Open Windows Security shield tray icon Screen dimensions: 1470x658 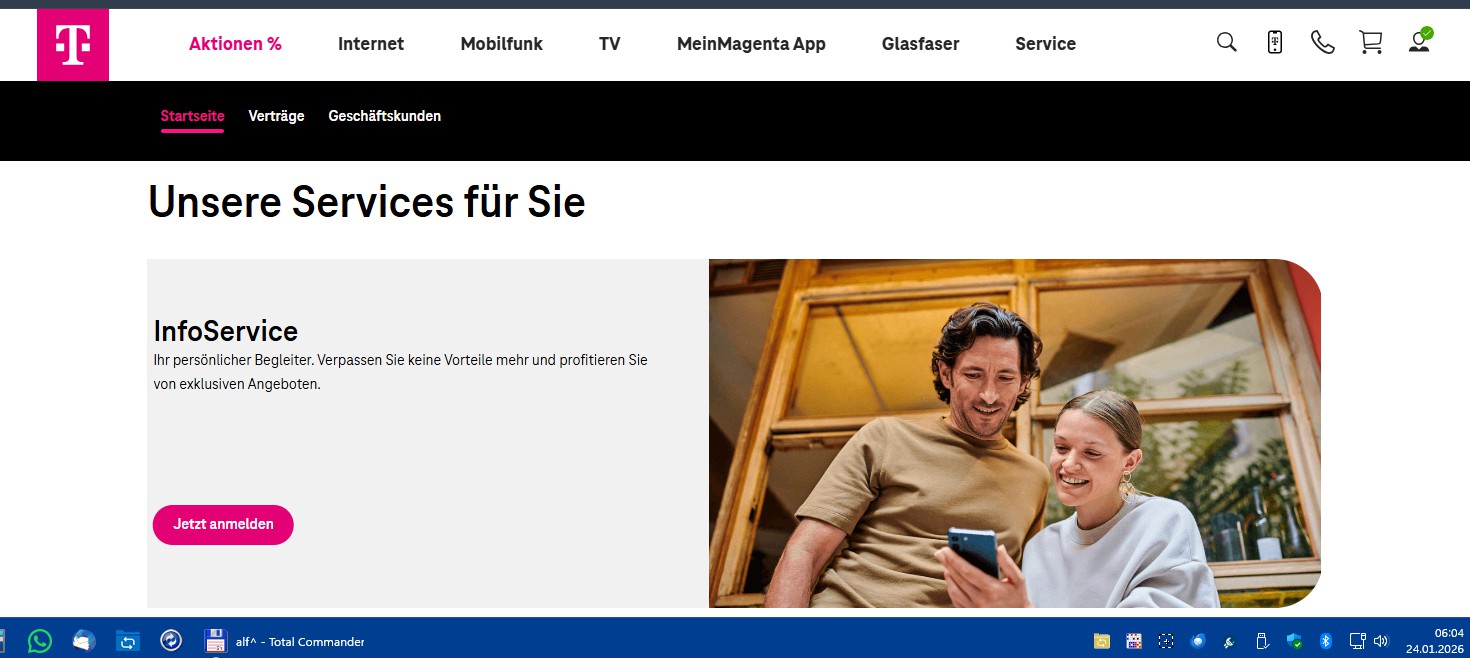point(1294,641)
